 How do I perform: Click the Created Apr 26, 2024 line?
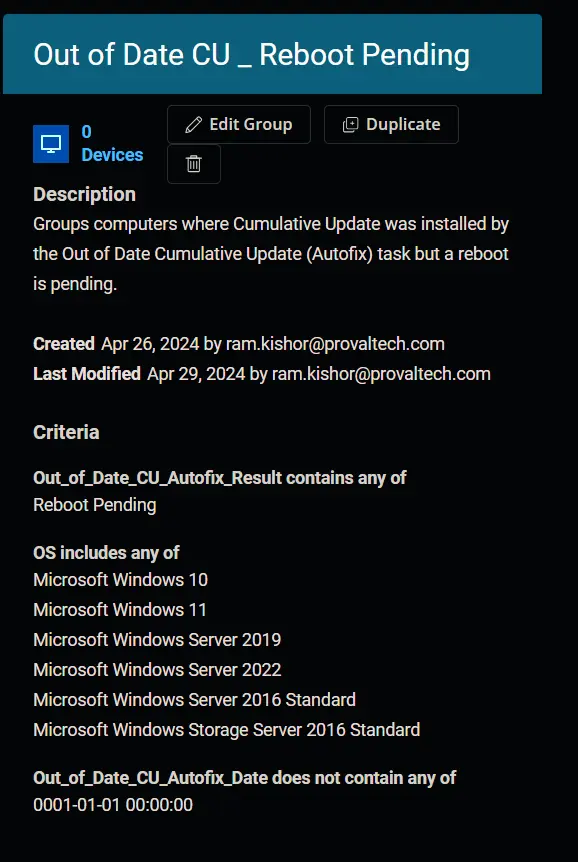click(239, 344)
